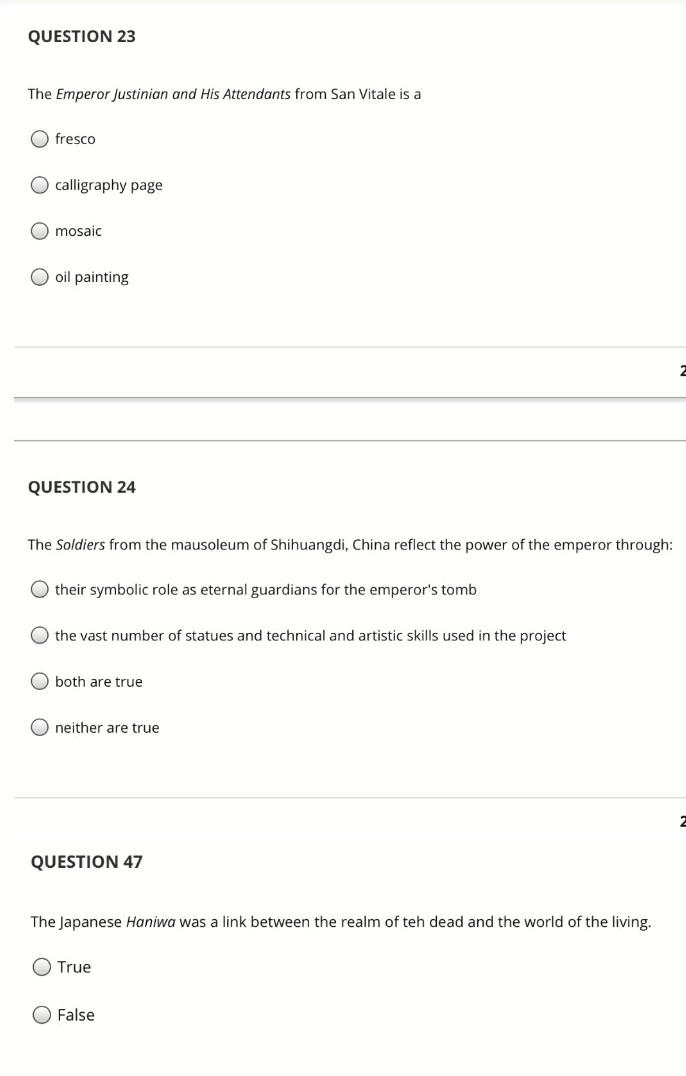Screen dimensions: 686x1076
Task: Select "True" for Question 47
Action: pyautogui.click(x=40, y=967)
